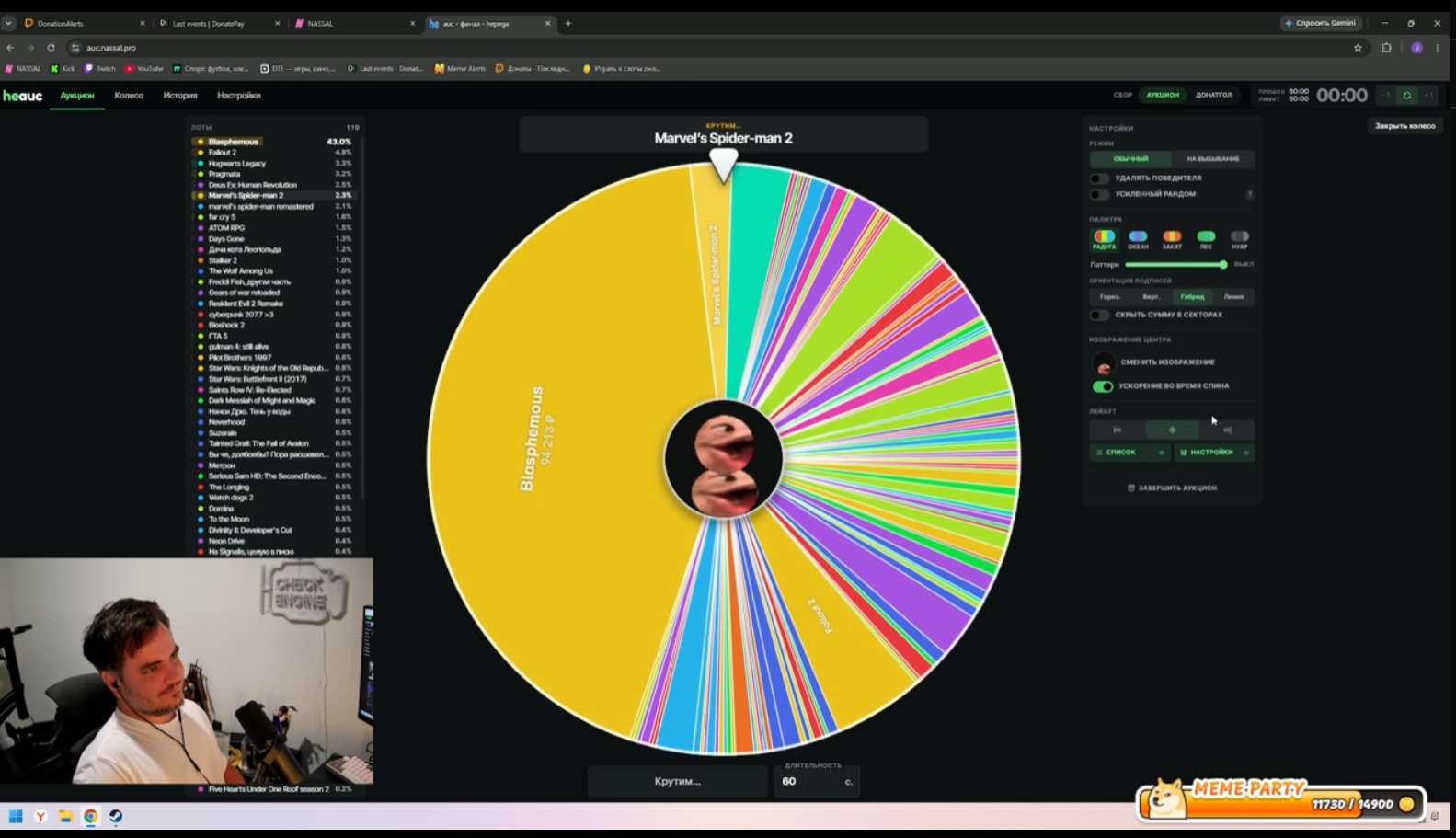Open the Колесо page tab

pos(129,96)
